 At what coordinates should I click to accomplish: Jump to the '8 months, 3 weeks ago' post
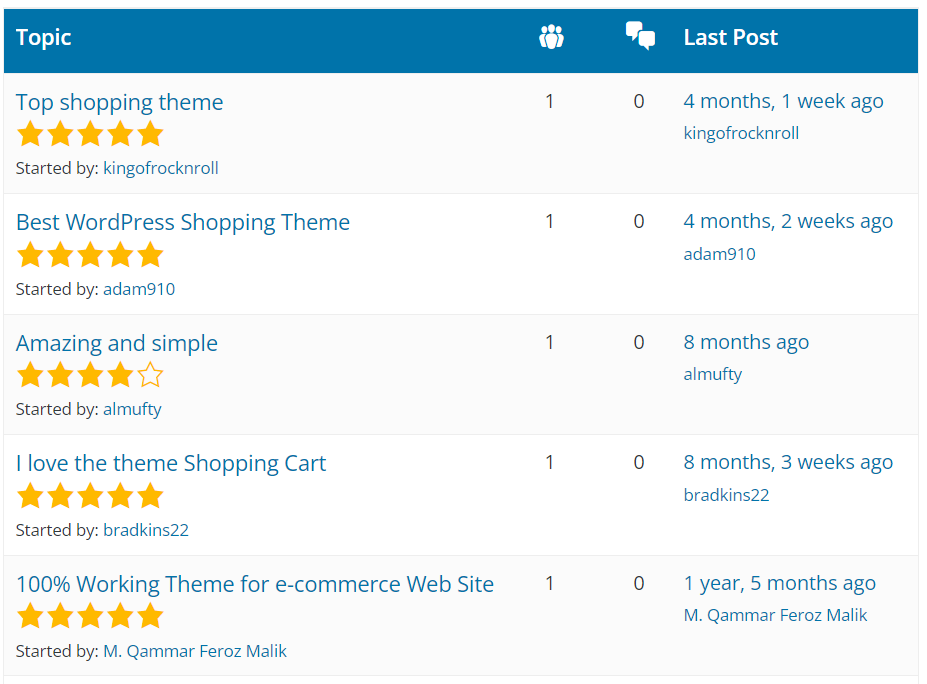tap(788, 462)
